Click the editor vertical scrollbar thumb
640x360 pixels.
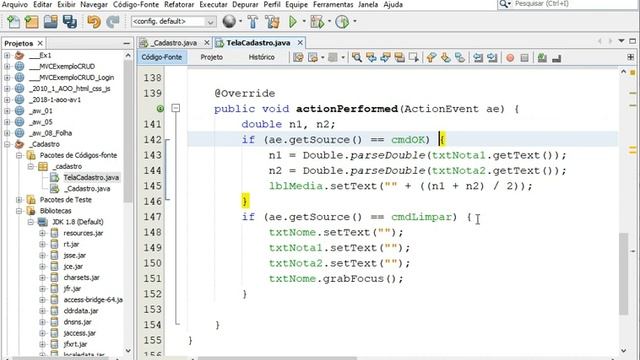(x=623, y=273)
